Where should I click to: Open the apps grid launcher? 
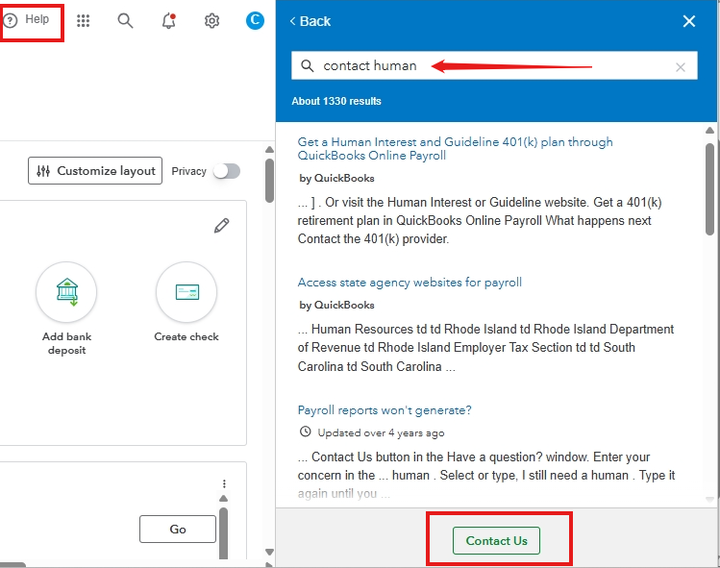tap(83, 21)
